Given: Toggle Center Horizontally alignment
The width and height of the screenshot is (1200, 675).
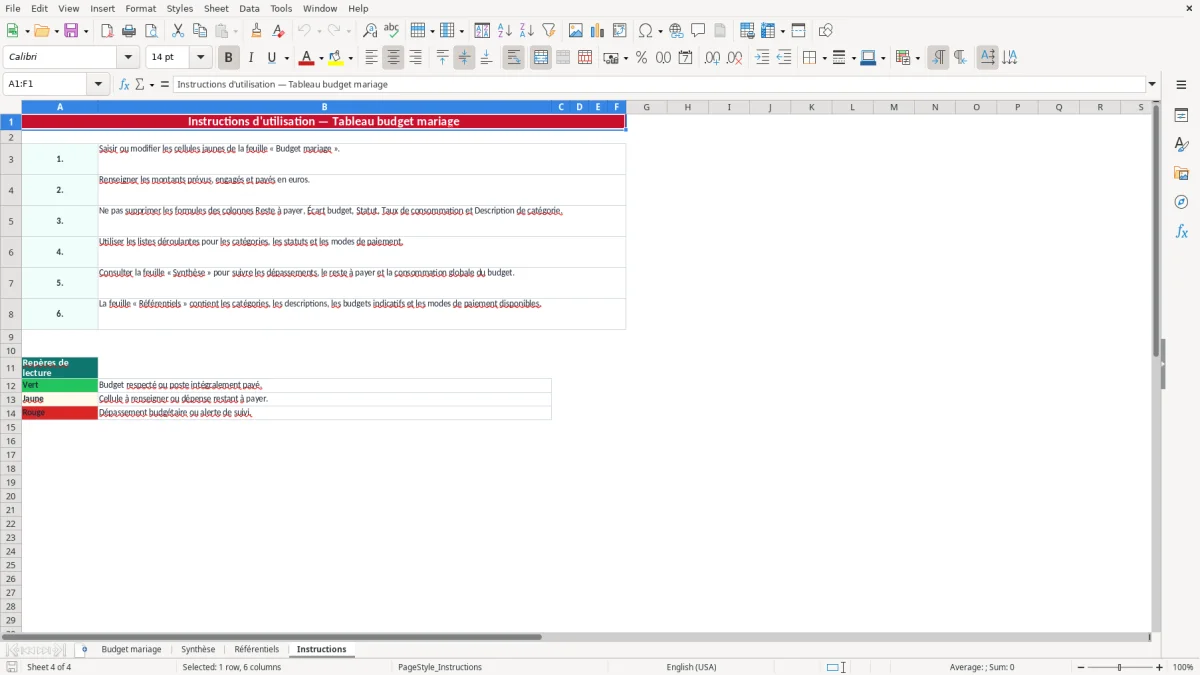Looking at the screenshot, I should (x=393, y=58).
